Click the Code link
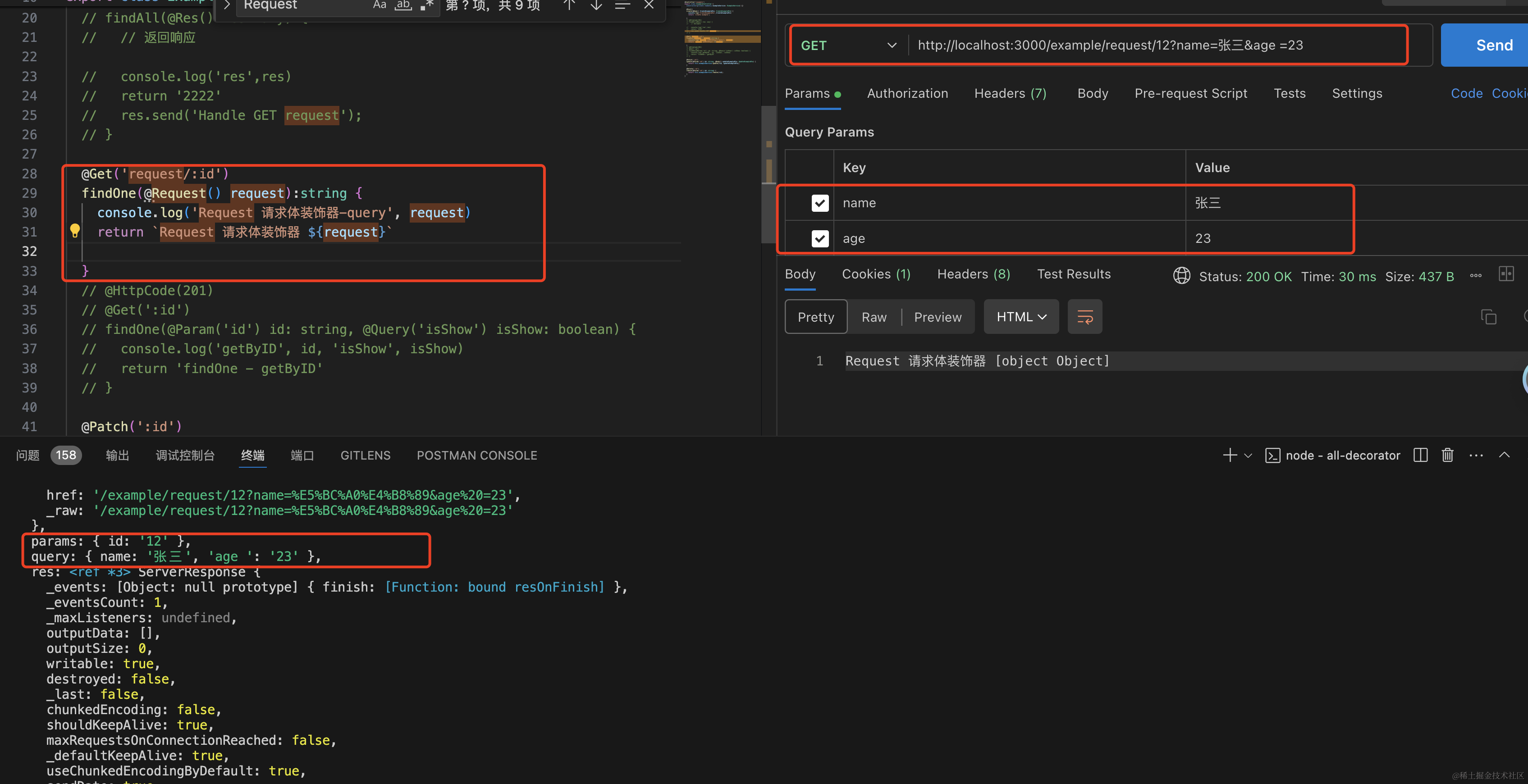 tap(1466, 94)
